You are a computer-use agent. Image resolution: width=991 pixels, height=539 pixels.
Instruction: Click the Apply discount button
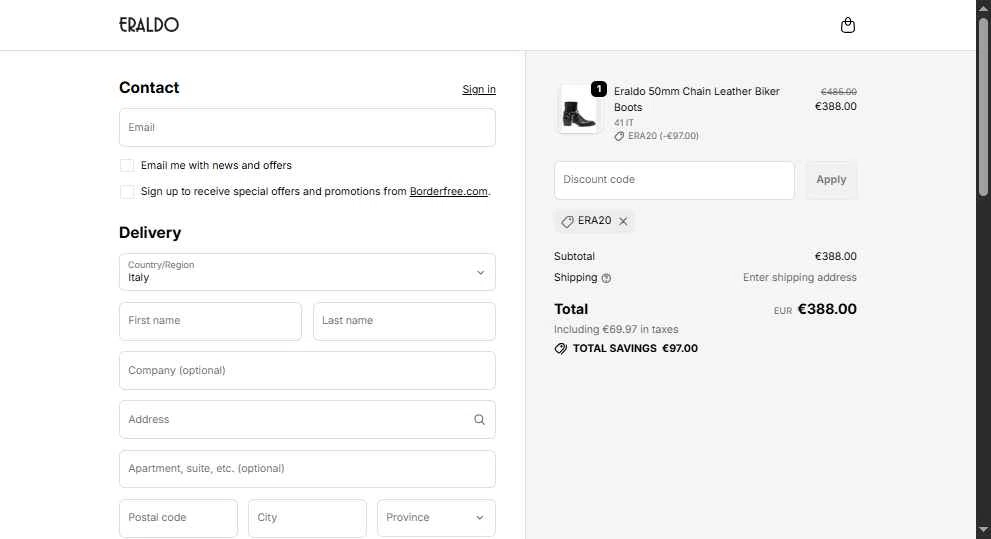(x=831, y=180)
